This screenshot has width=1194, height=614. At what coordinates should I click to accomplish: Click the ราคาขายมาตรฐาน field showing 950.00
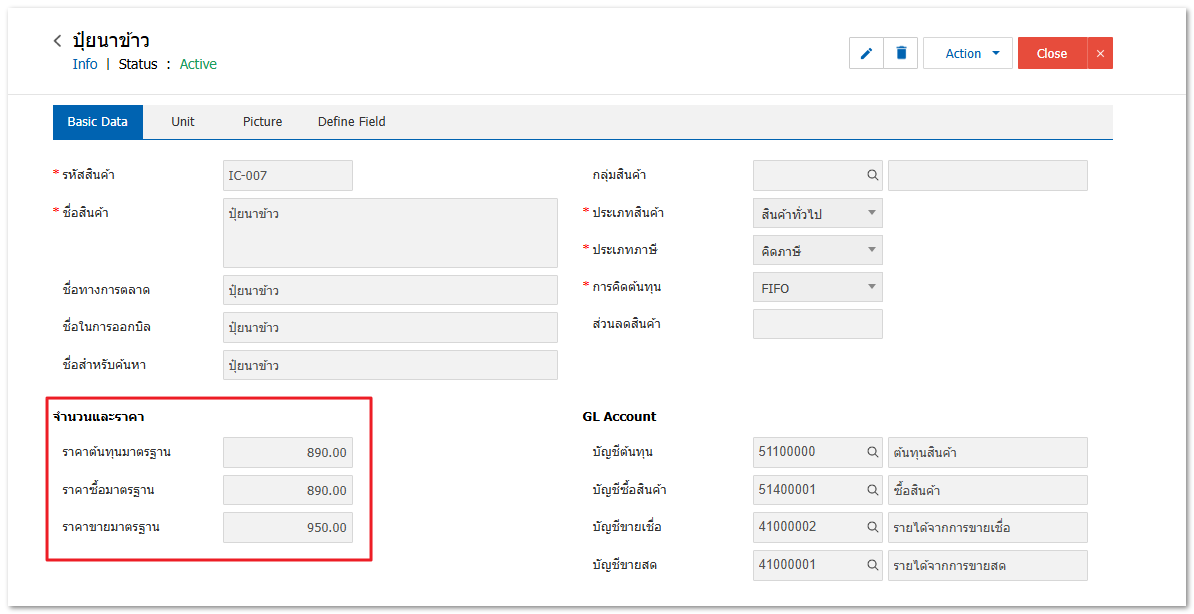pos(288,528)
